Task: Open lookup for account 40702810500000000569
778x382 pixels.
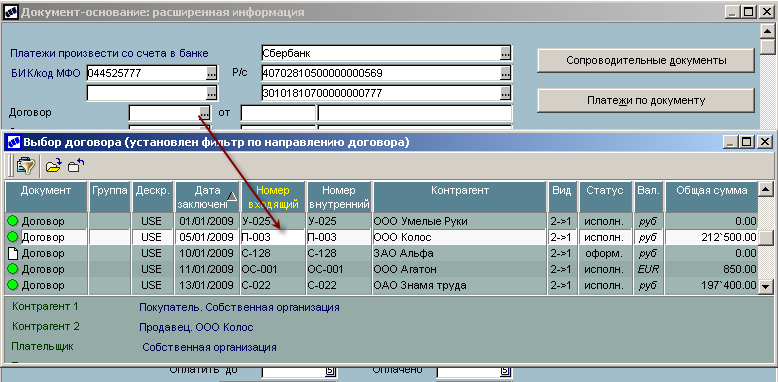Action: tap(505, 73)
